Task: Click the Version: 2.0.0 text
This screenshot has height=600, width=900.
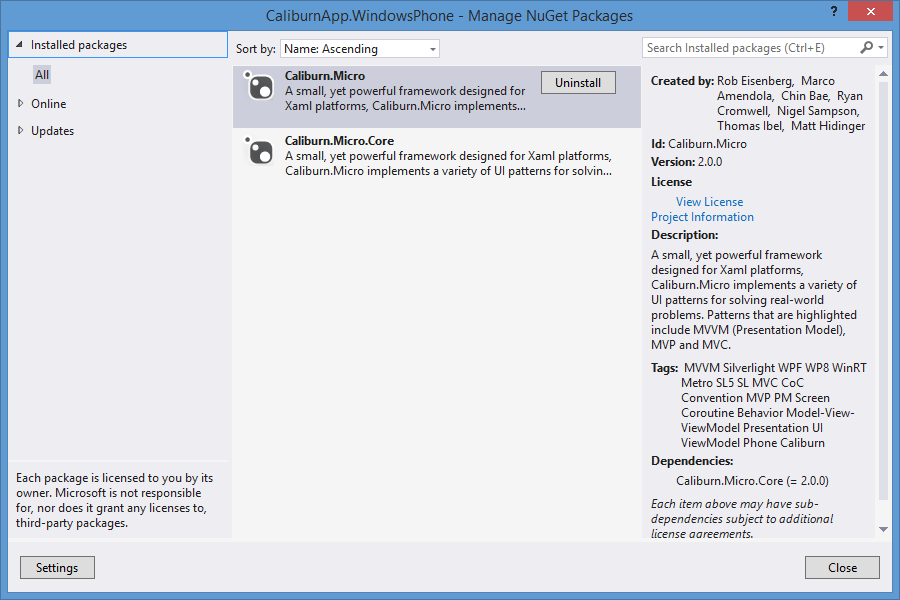Action: (x=686, y=162)
